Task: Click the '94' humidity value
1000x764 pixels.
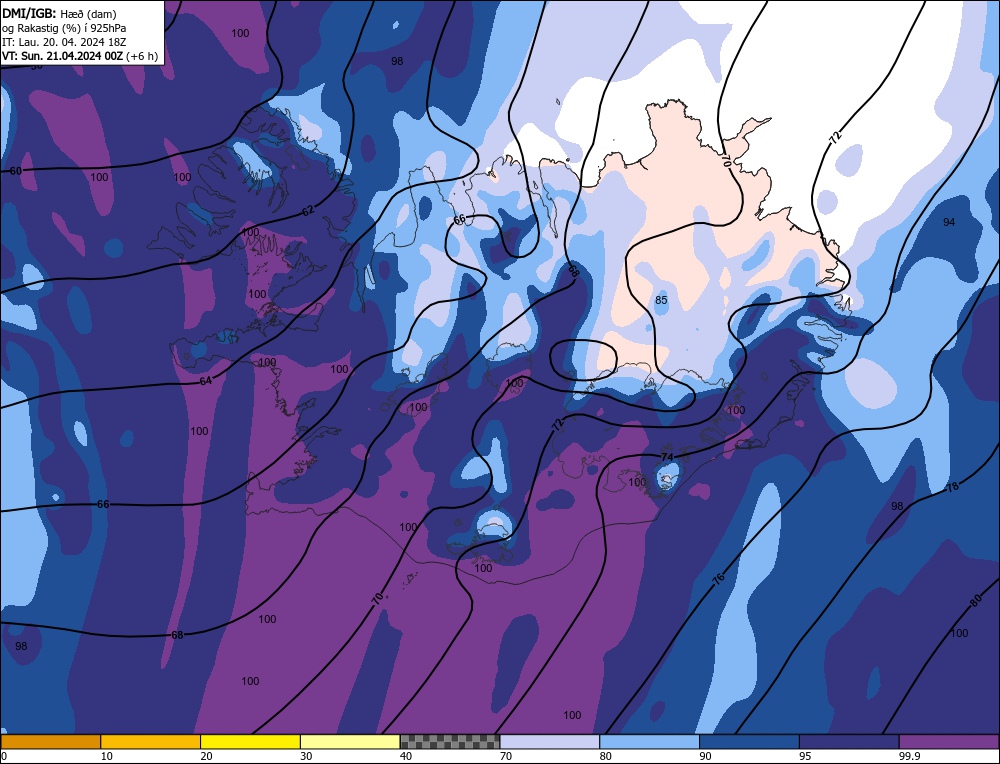Action: point(949,222)
